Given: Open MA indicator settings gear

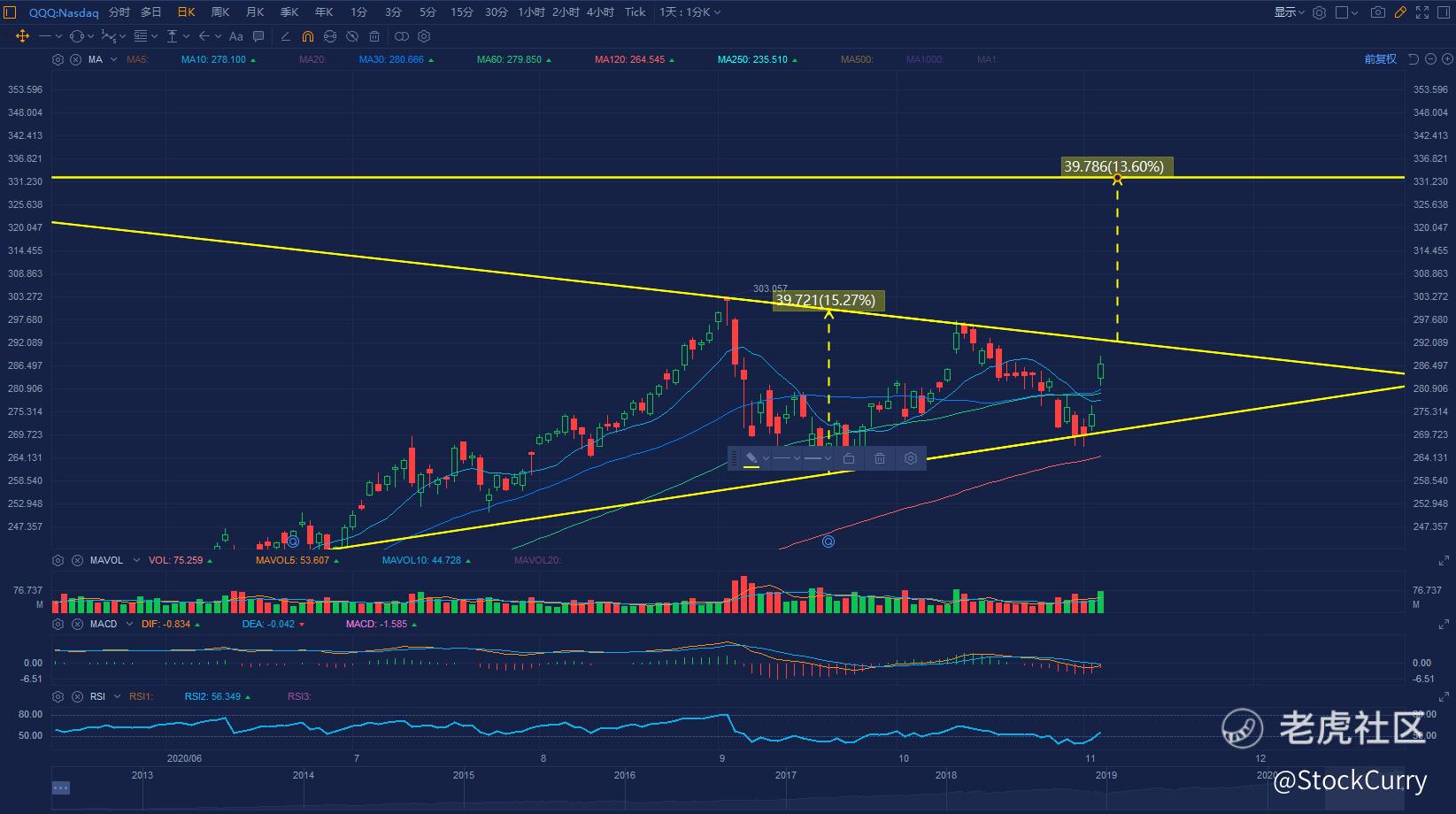Looking at the screenshot, I should pos(58,59).
